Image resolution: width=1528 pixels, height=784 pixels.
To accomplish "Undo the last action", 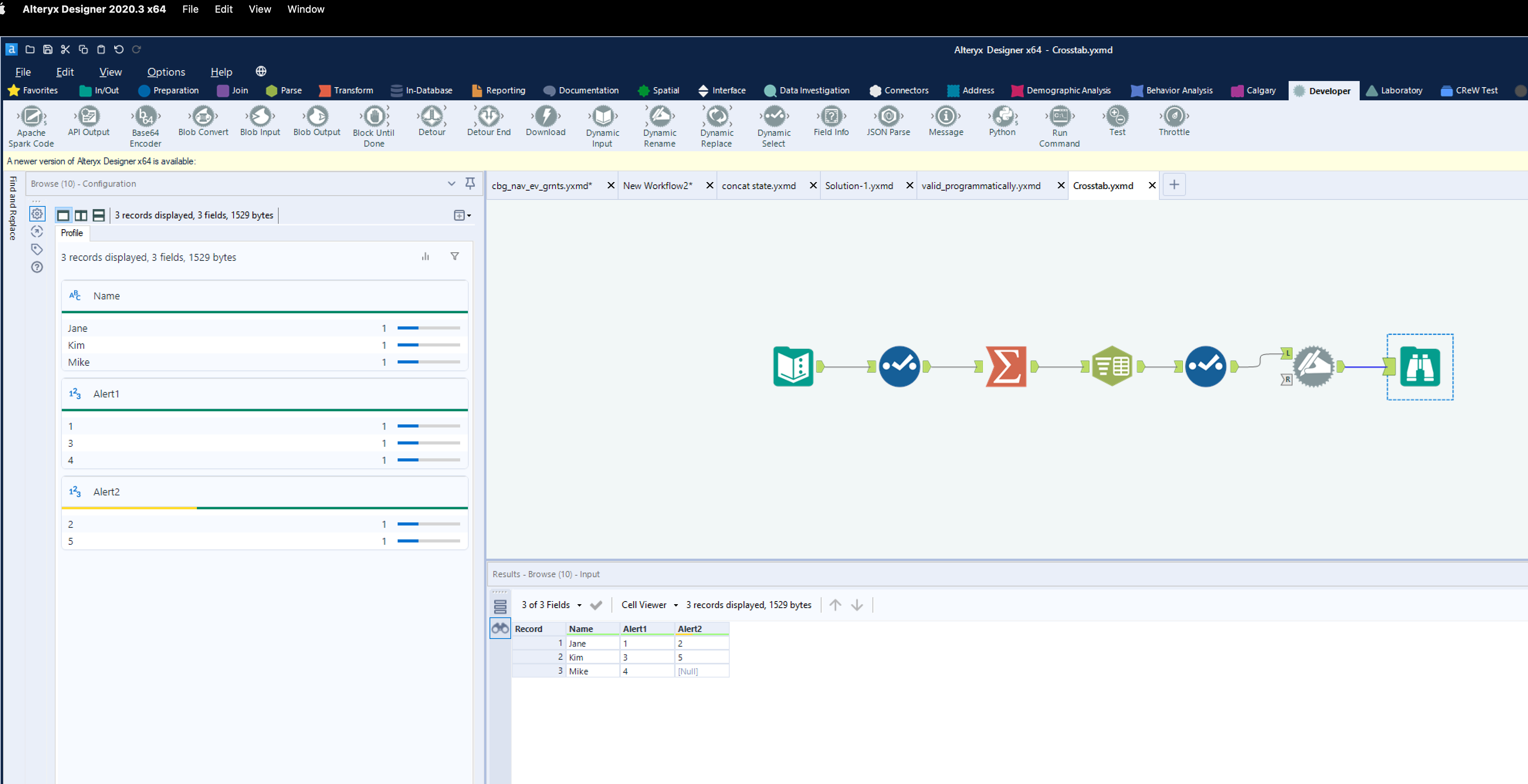I will (x=119, y=49).
